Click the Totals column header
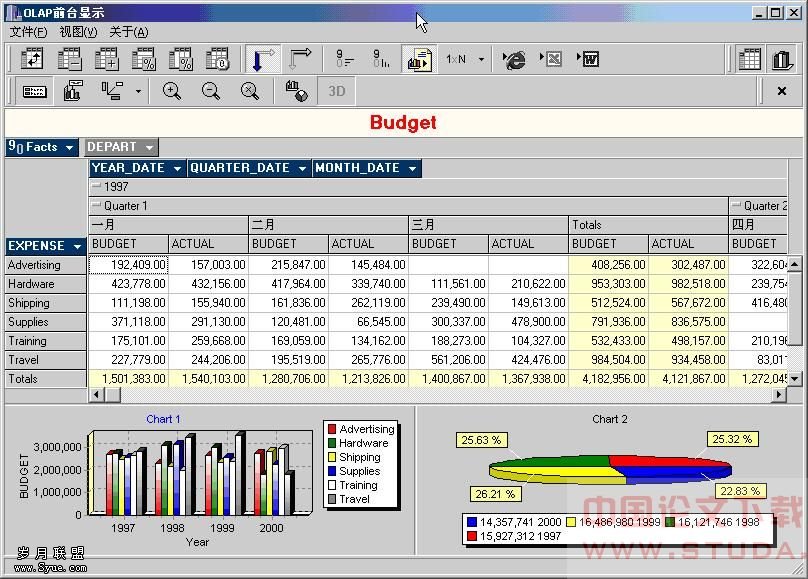808x579 pixels. tap(648, 225)
